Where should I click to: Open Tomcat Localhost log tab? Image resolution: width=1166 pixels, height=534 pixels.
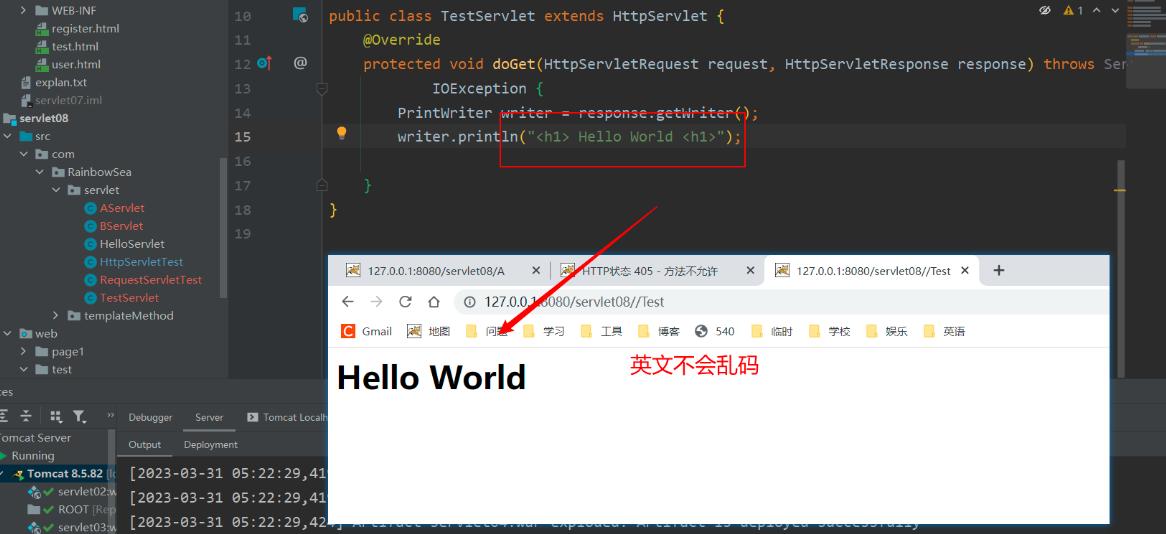point(288,417)
